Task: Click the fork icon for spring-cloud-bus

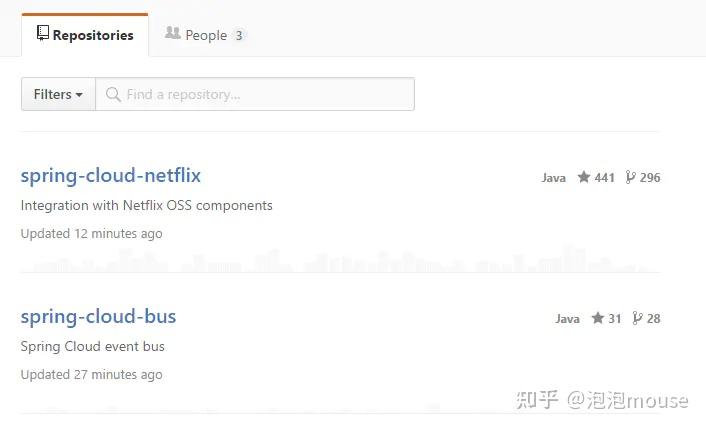Action: click(637, 318)
